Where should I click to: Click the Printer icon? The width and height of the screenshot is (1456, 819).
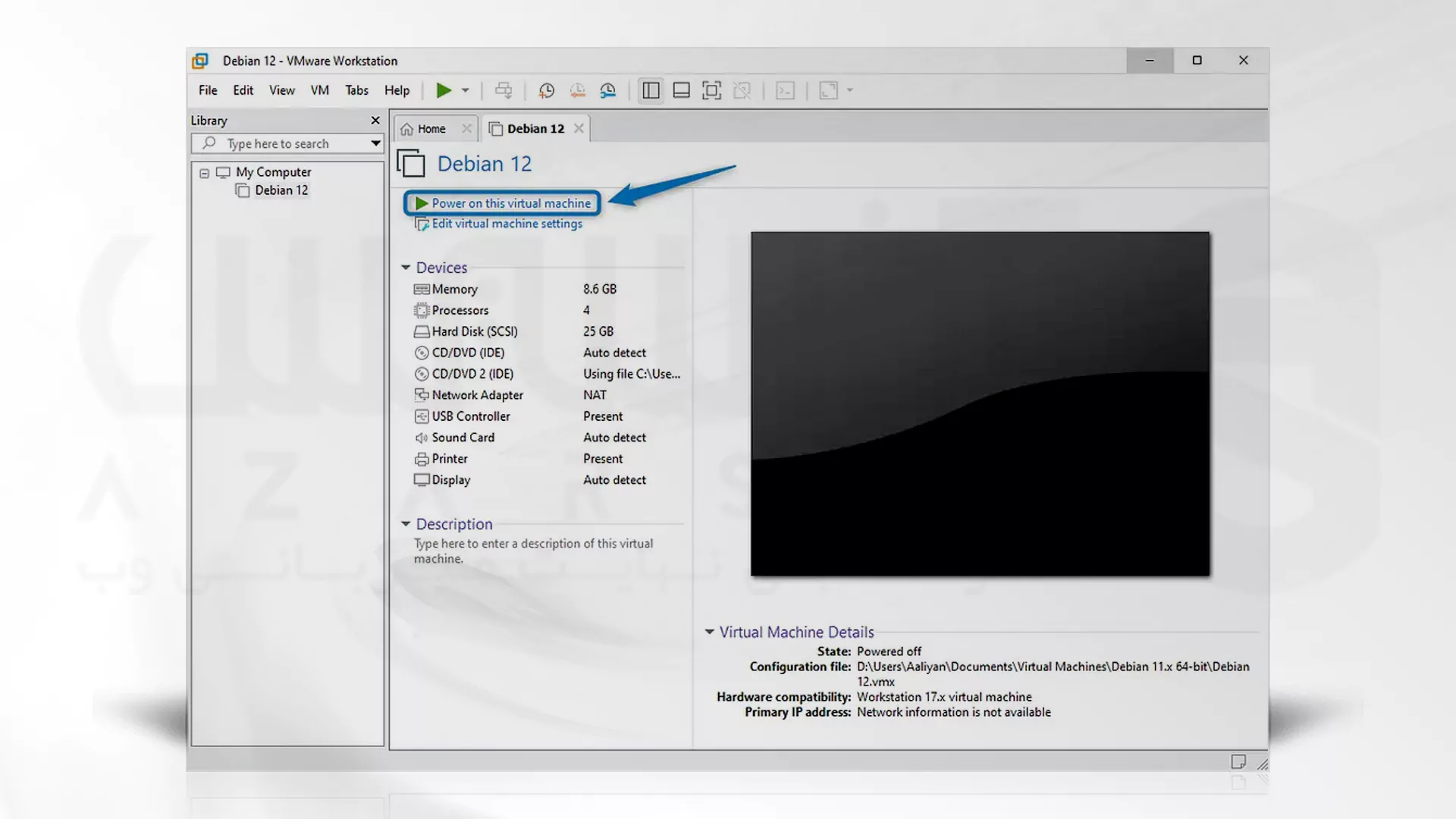coord(422,459)
